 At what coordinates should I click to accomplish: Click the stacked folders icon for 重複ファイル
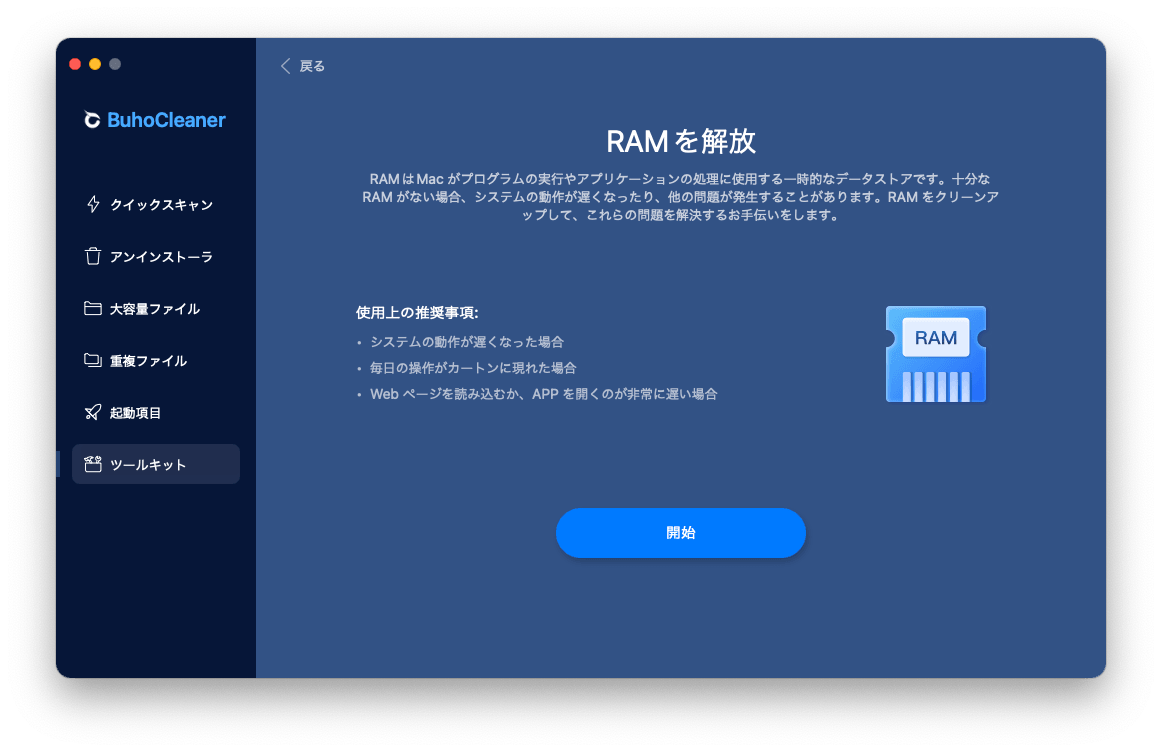tap(93, 361)
